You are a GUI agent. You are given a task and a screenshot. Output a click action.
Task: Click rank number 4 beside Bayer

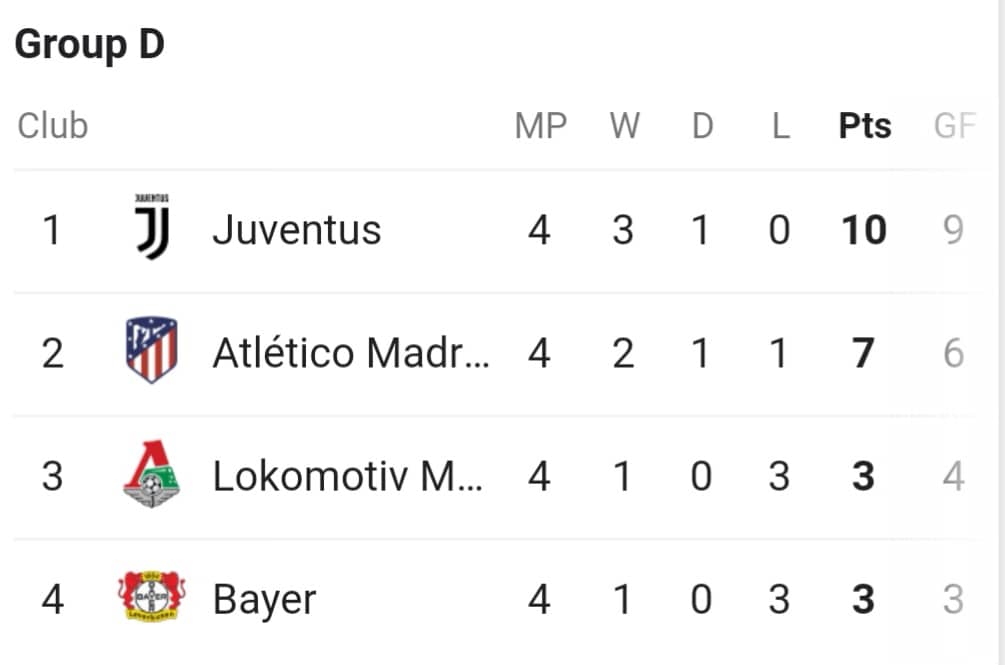coord(53,599)
